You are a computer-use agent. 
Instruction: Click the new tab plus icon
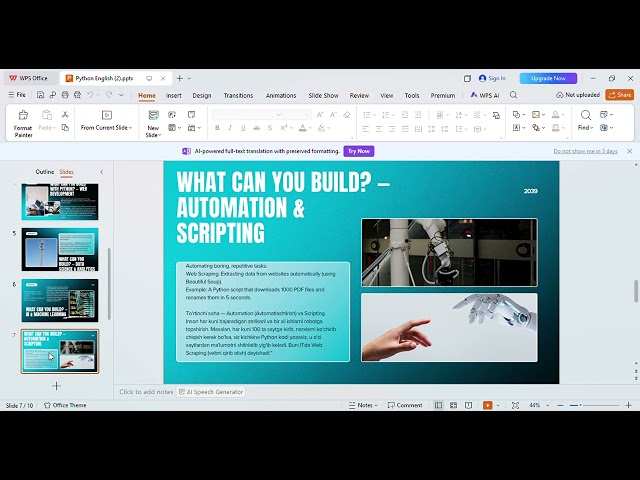180,78
